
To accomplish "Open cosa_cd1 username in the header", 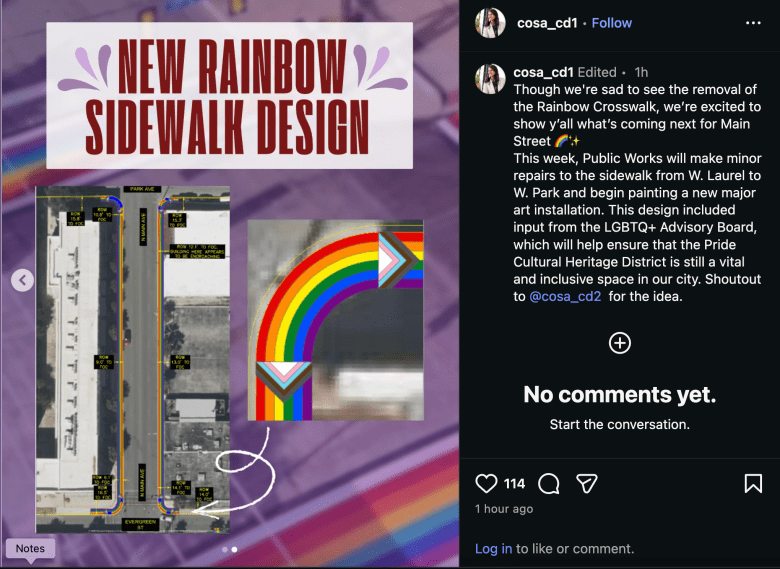I will [547, 23].
